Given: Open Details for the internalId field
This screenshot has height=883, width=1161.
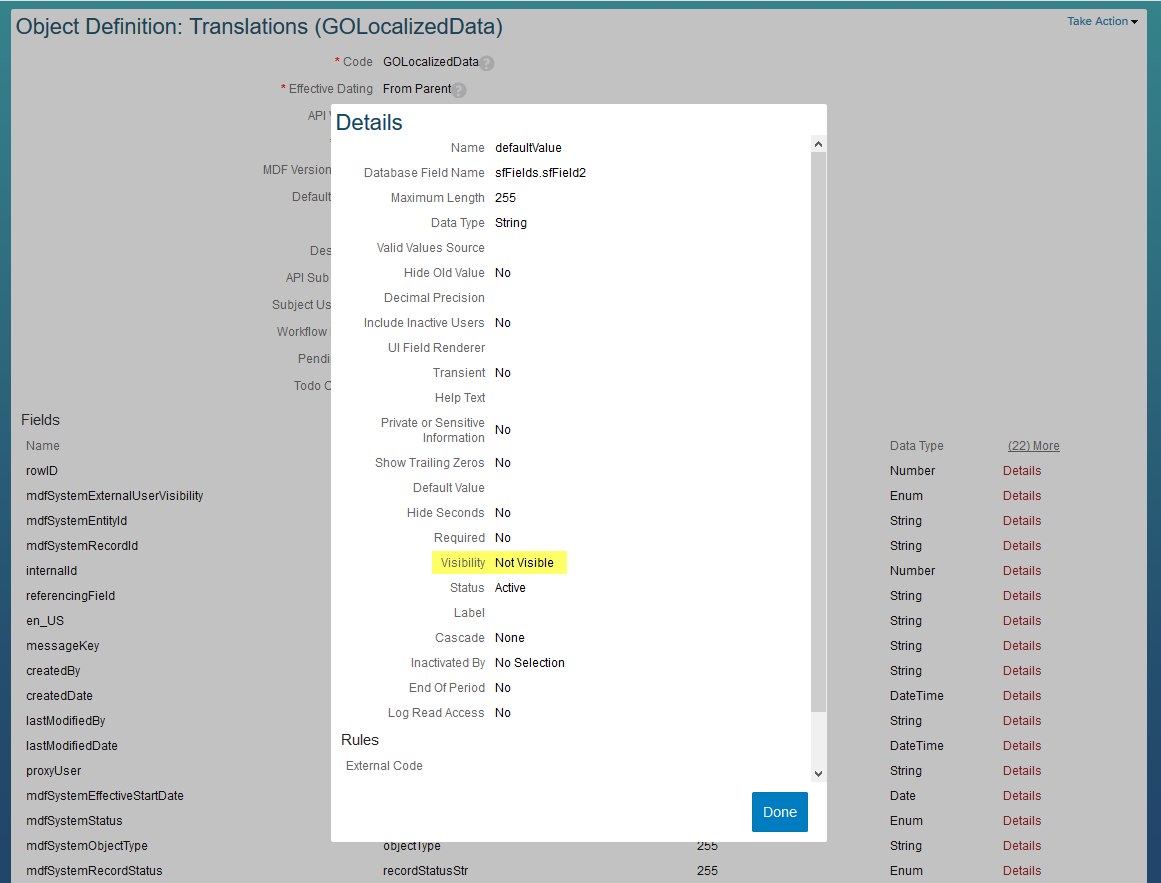Looking at the screenshot, I should pyautogui.click(x=1022, y=571).
